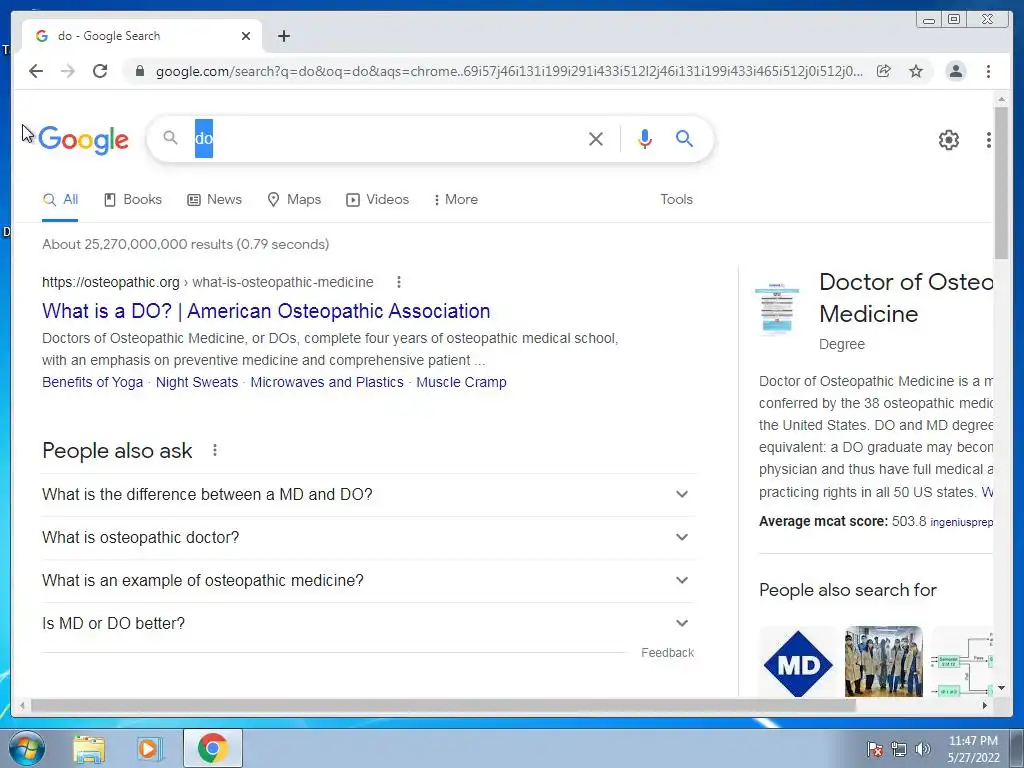This screenshot has width=1024, height=768.
Task: Open the Microwaves and Plastics sitelink
Action: click(327, 382)
